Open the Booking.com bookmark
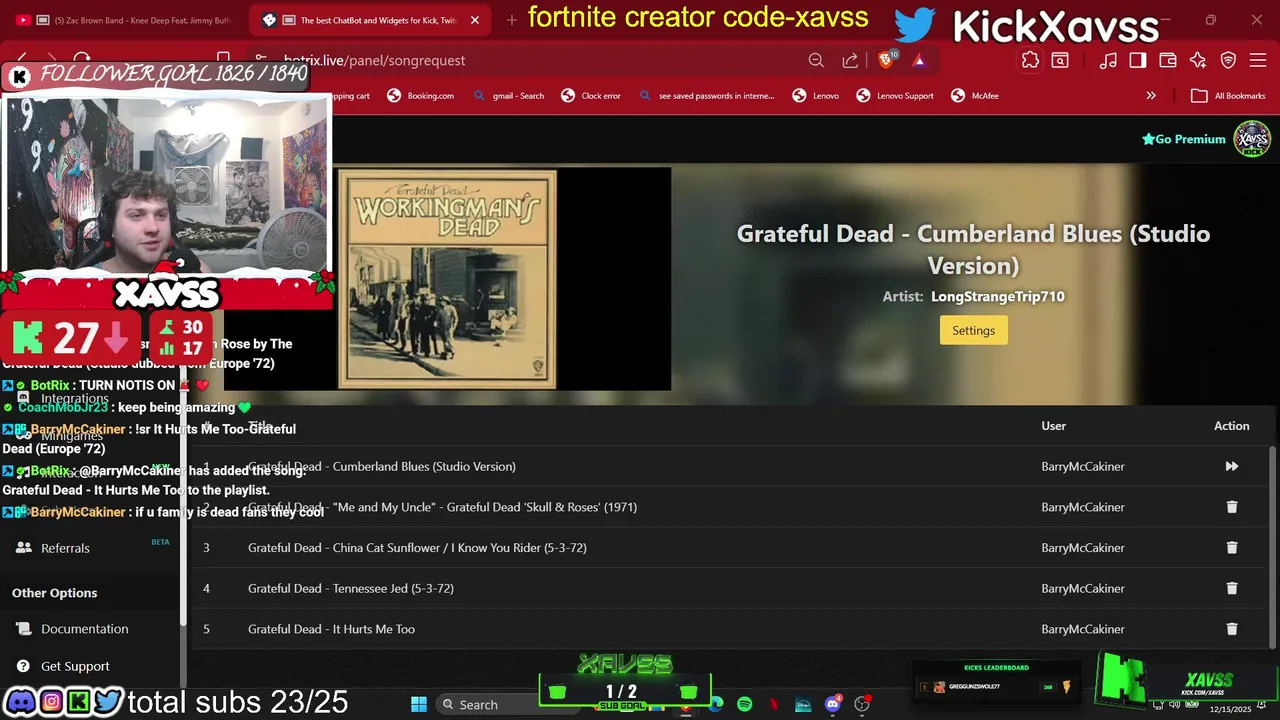 click(x=421, y=96)
